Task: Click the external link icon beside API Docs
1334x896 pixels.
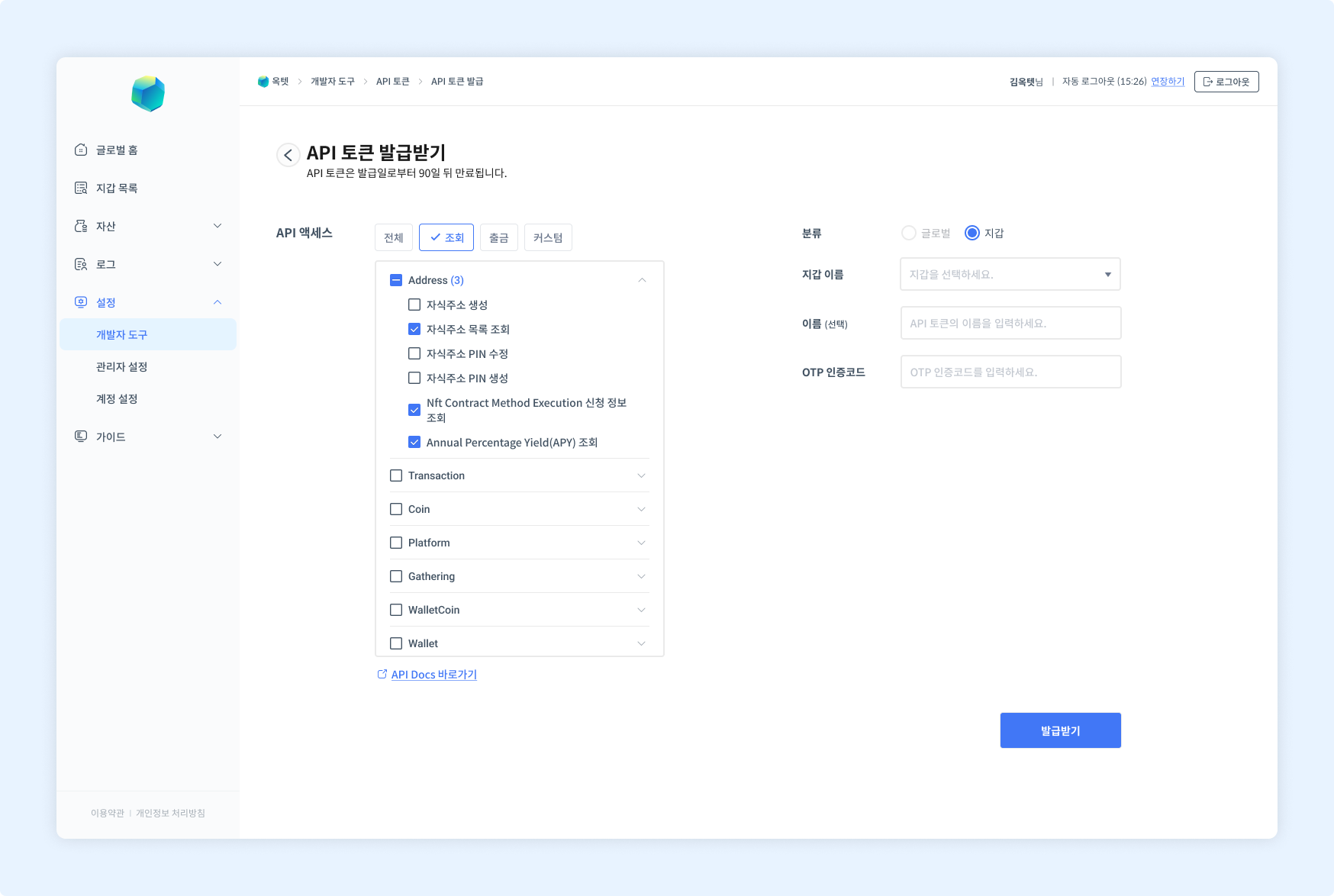Action: coord(382,674)
